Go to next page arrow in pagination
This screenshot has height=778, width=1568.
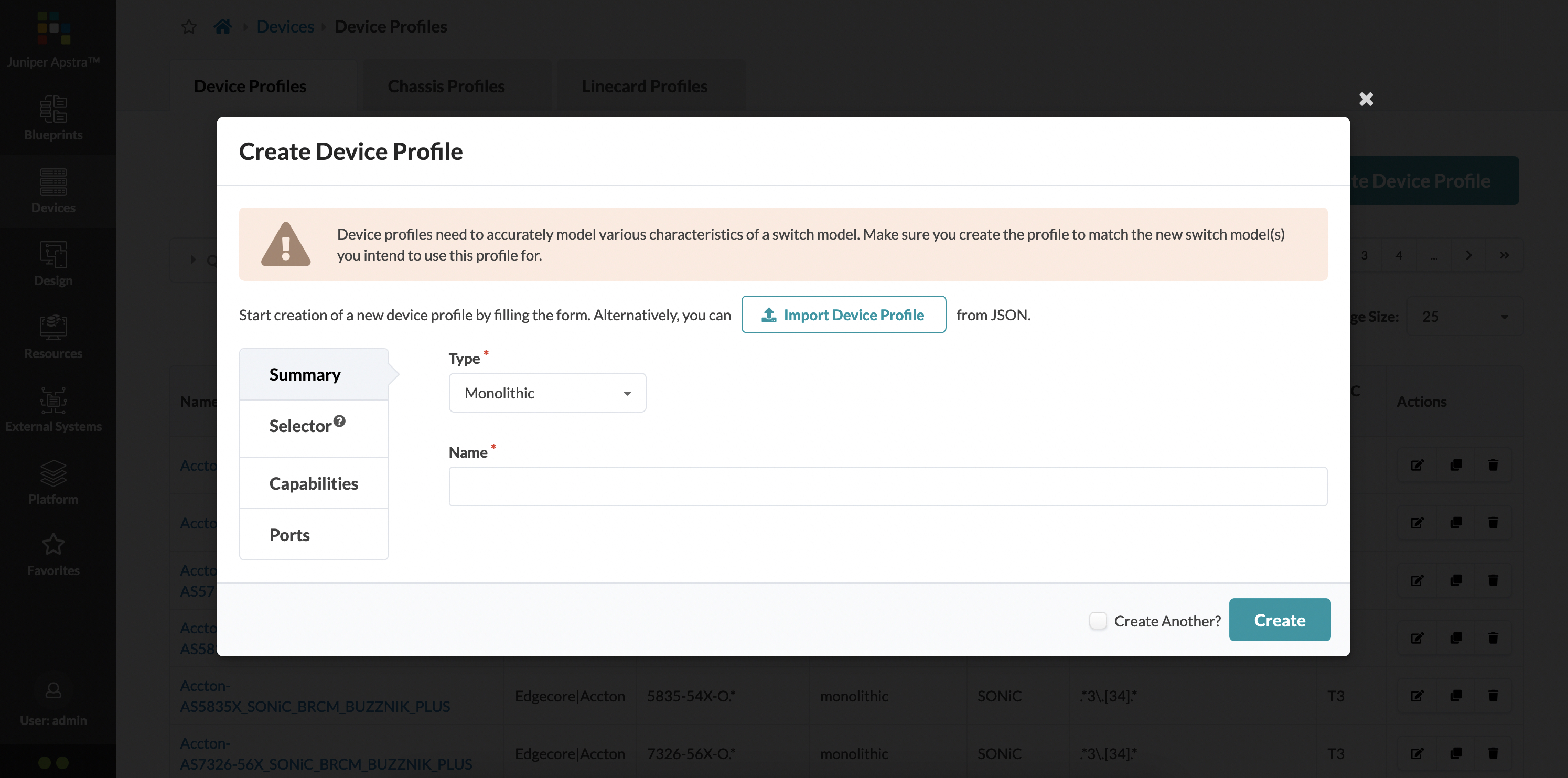[1469, 255]
